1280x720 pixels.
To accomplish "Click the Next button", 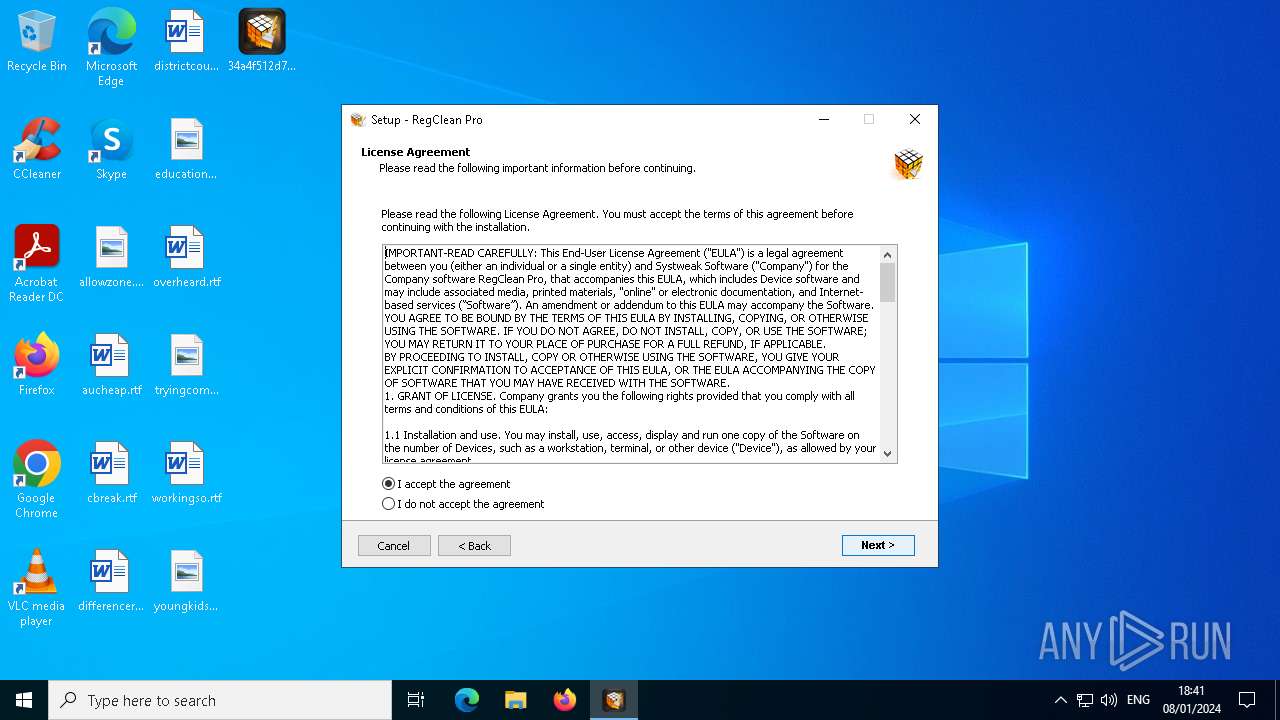I will tap(878, 545).
